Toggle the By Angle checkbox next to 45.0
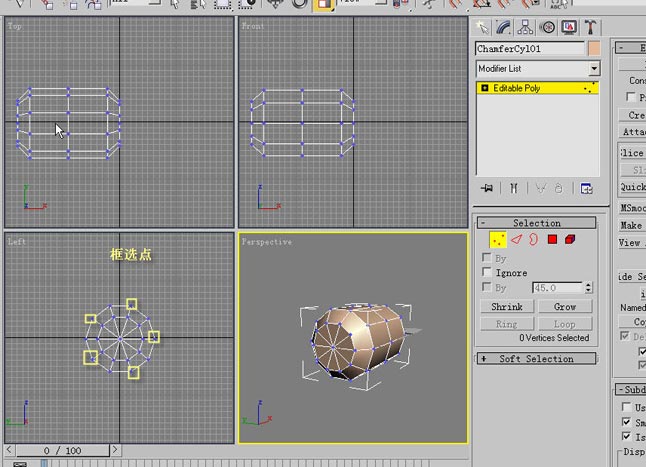Screen dimensions: 646x467 pos(487,287)
